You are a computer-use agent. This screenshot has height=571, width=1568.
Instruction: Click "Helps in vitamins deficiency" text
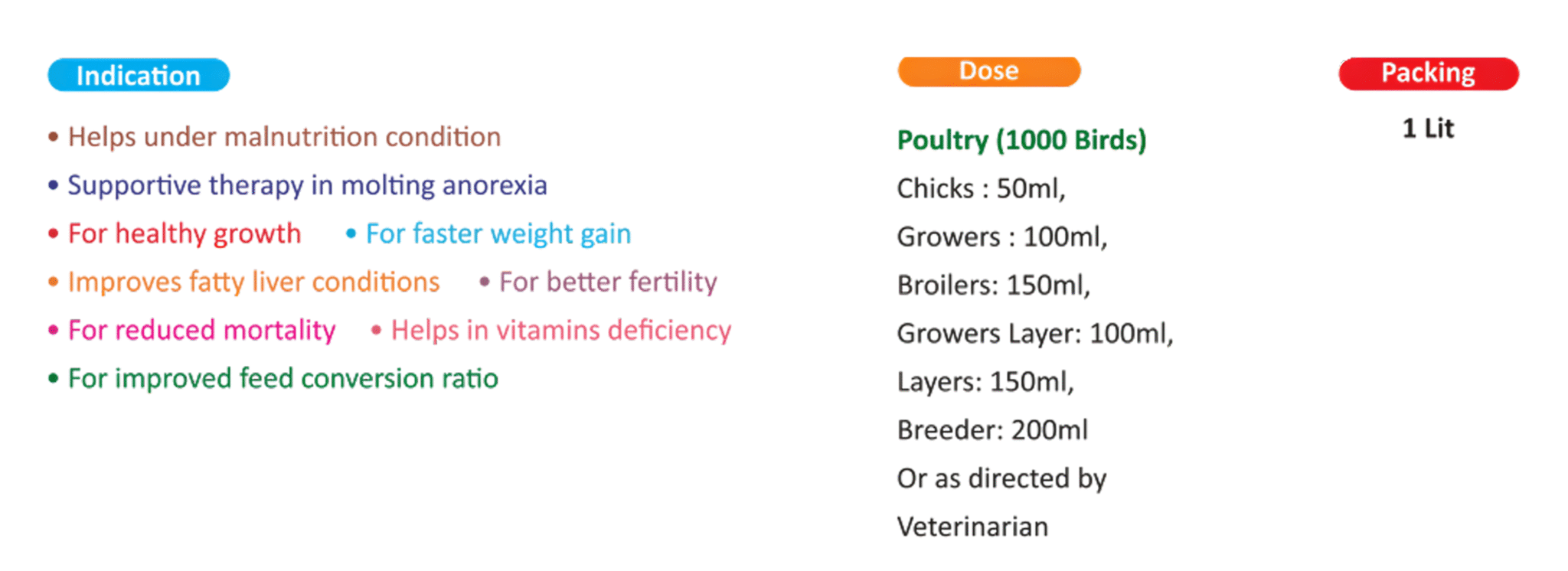560,330
